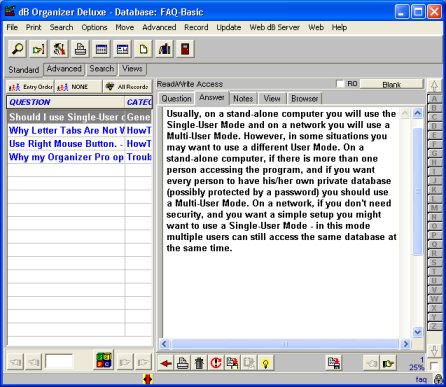This screenshot has width=446, height=387.
Task: Switch to the Standard toolbar tab
Action: point(24,70)
